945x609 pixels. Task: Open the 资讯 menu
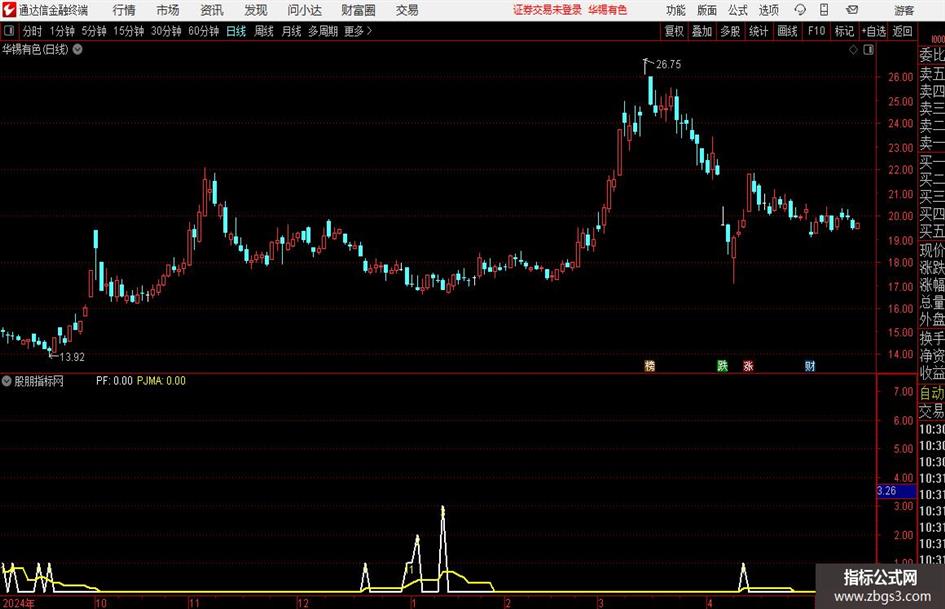click(212, 10)
